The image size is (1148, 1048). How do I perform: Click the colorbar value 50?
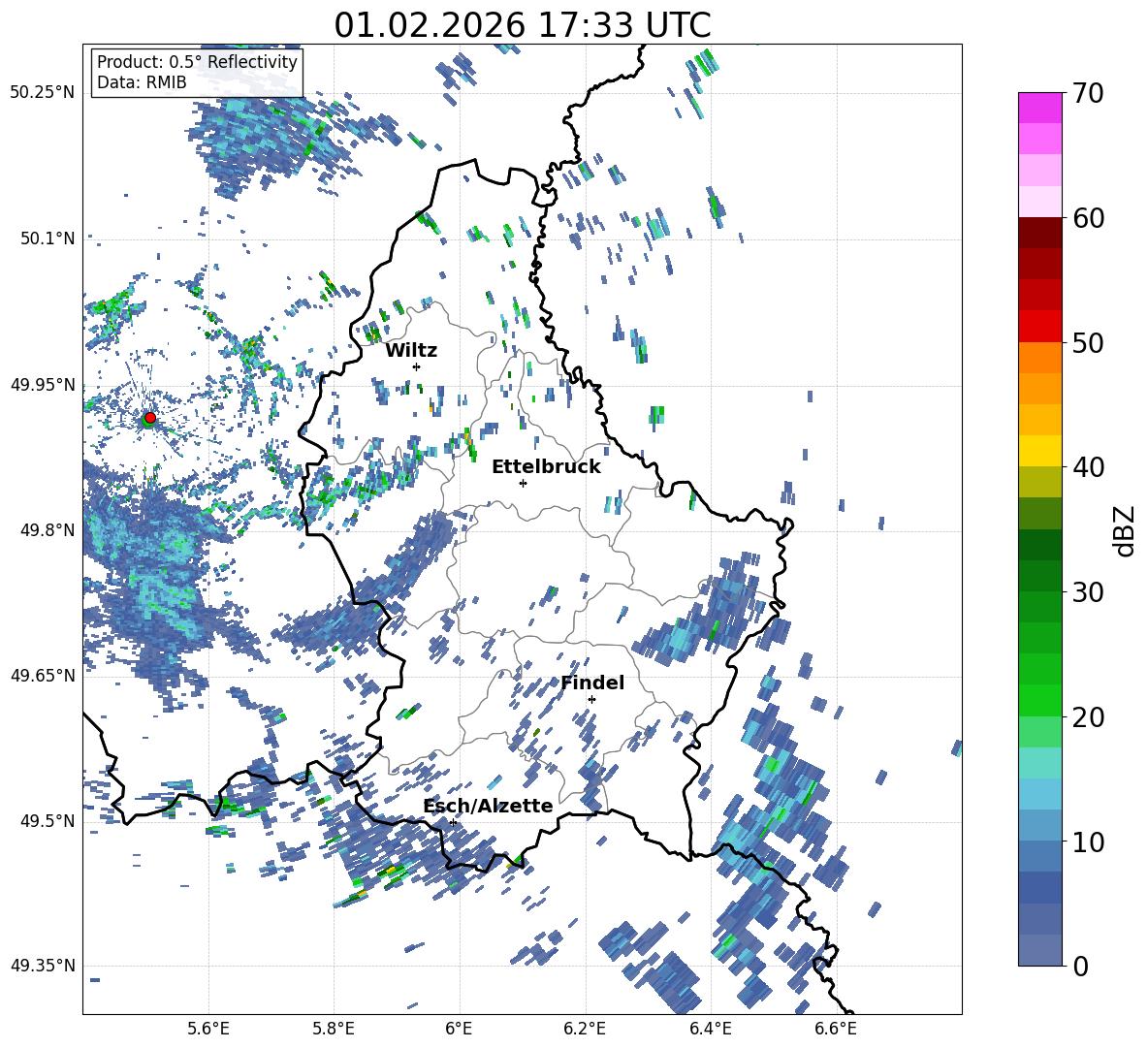tap(1088, 343)
